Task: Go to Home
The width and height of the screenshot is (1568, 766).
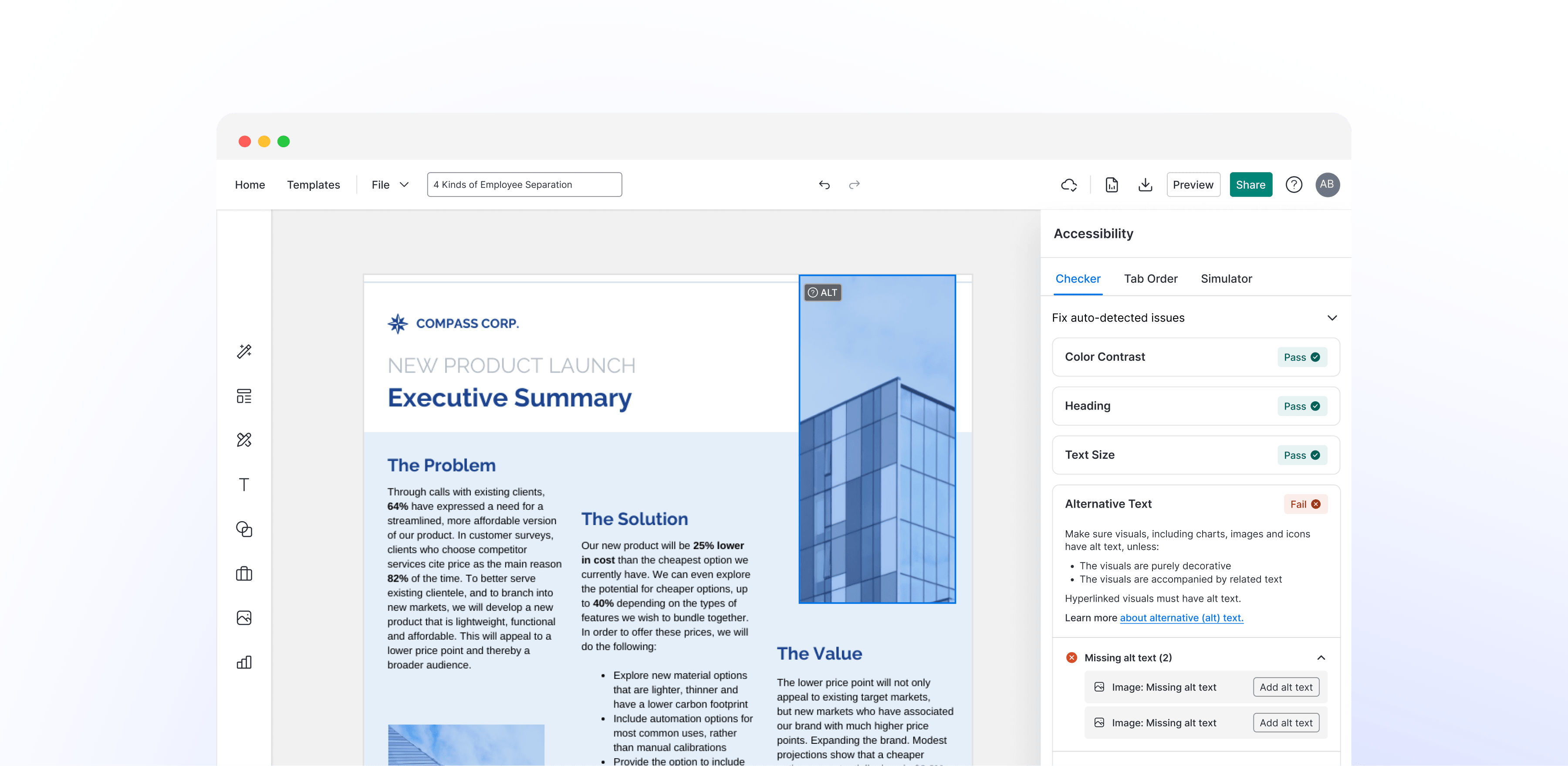Action: coord(250,184)
